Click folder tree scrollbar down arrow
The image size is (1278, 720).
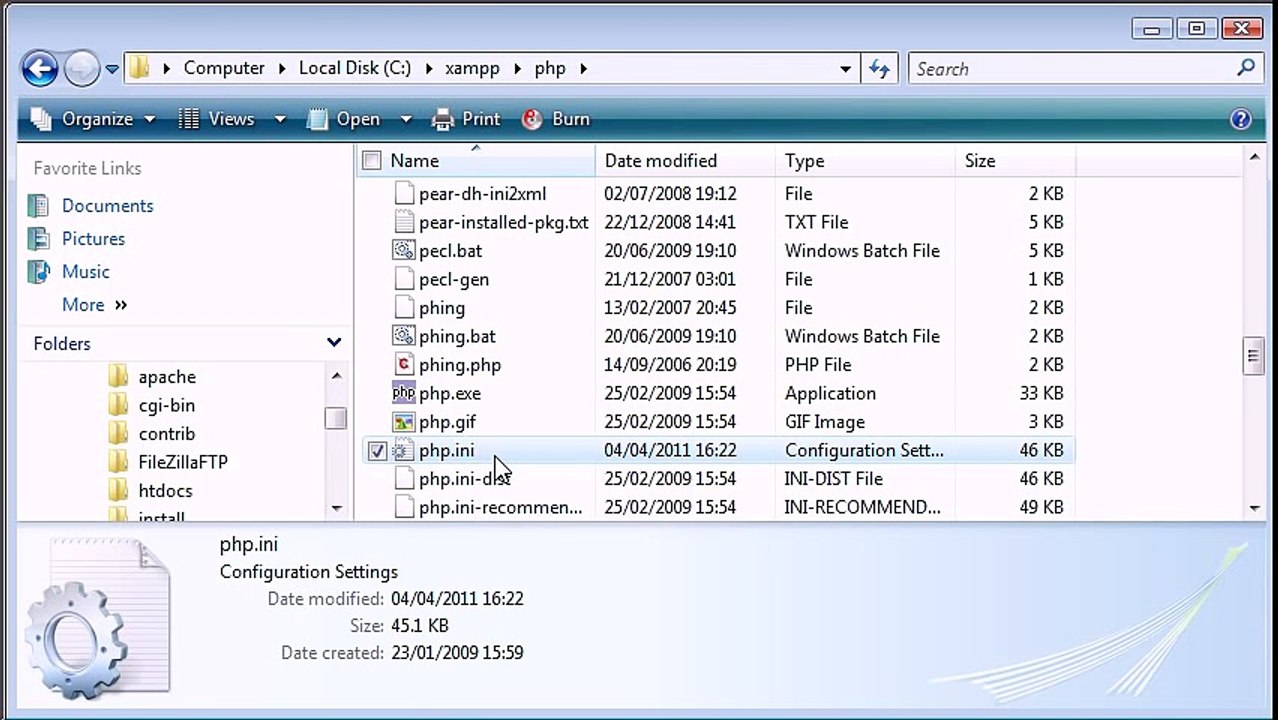pyautogui.click(x=336, y=508)
